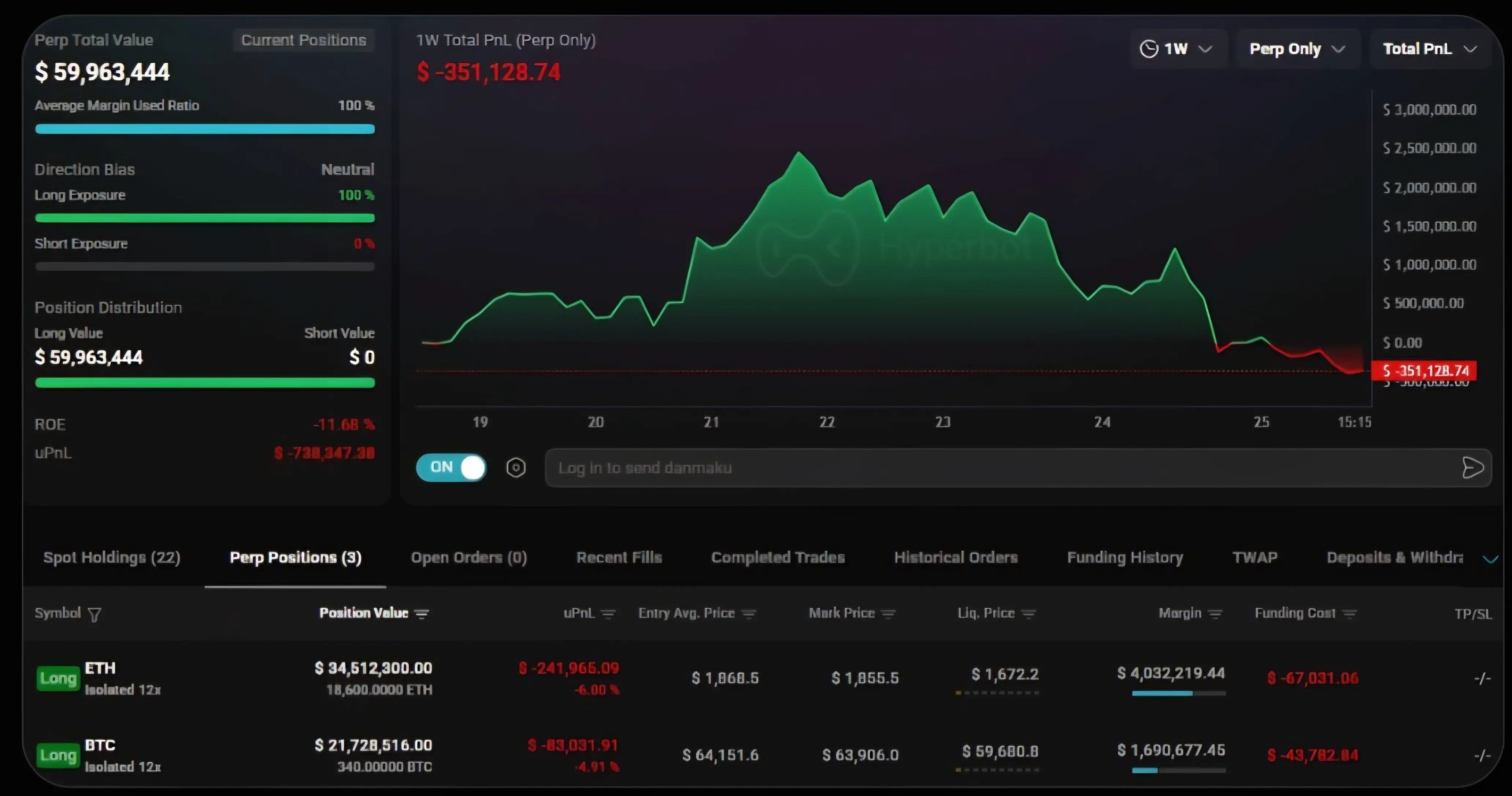Sort by Mark Price column icon

tap(888, 614)
